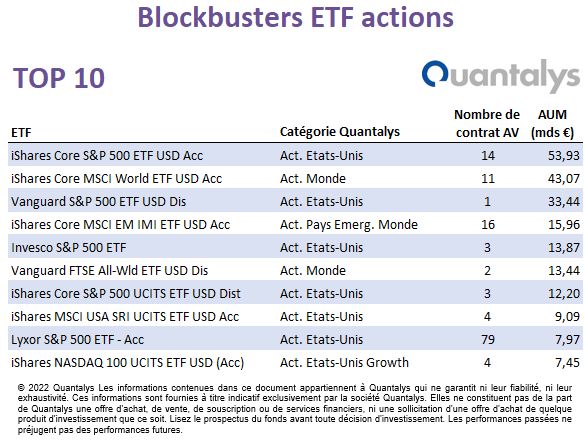Select the Blockbusters ETF actions title
The image size is (585, 440).
[x=295, y=17]
